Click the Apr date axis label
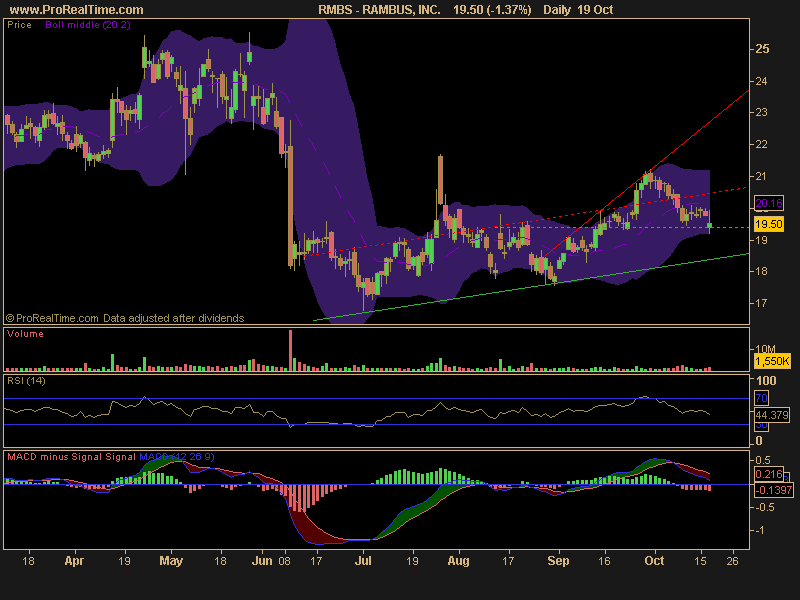 (x=74, y=561)
